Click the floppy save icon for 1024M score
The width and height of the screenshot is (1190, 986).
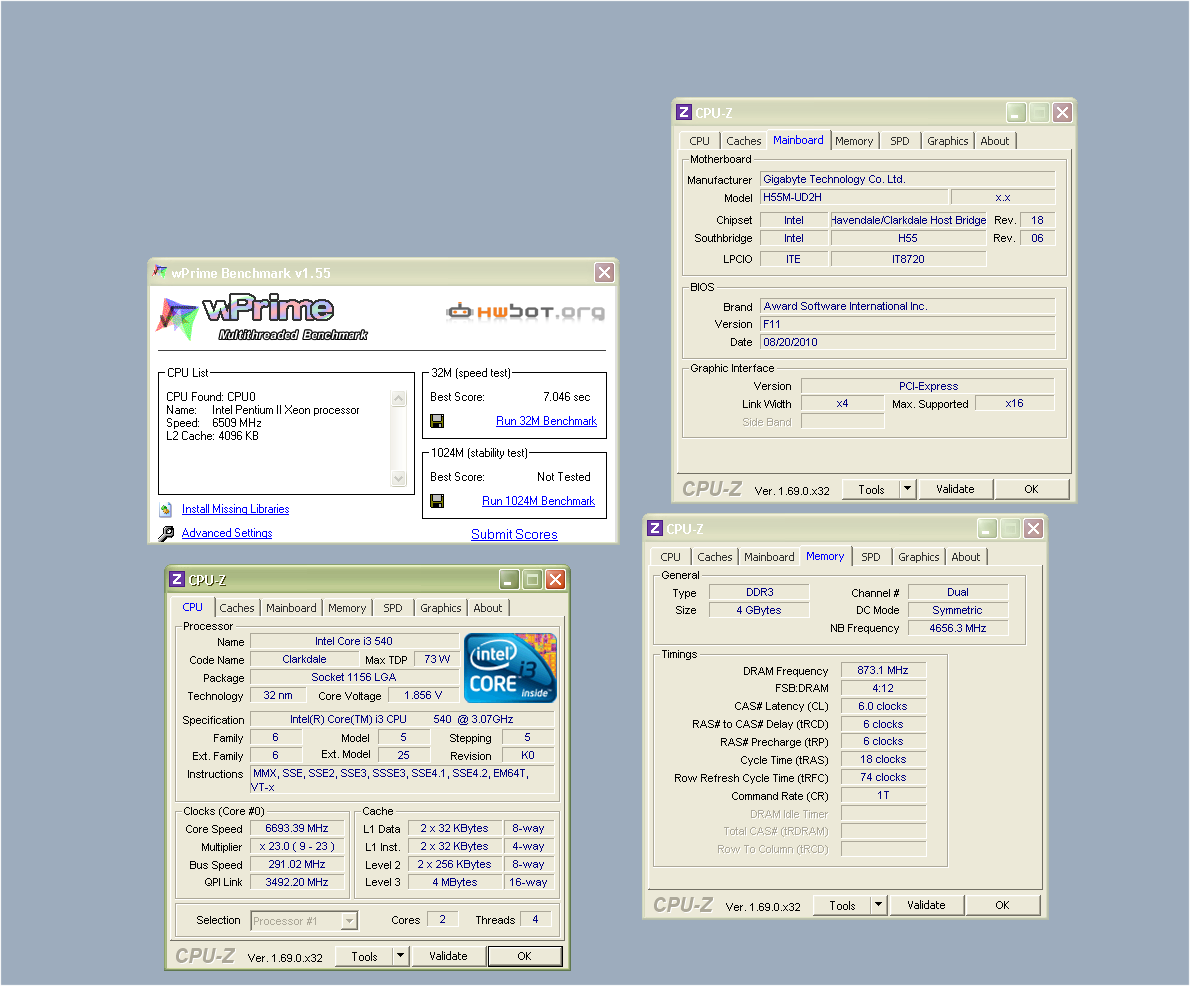437,501
